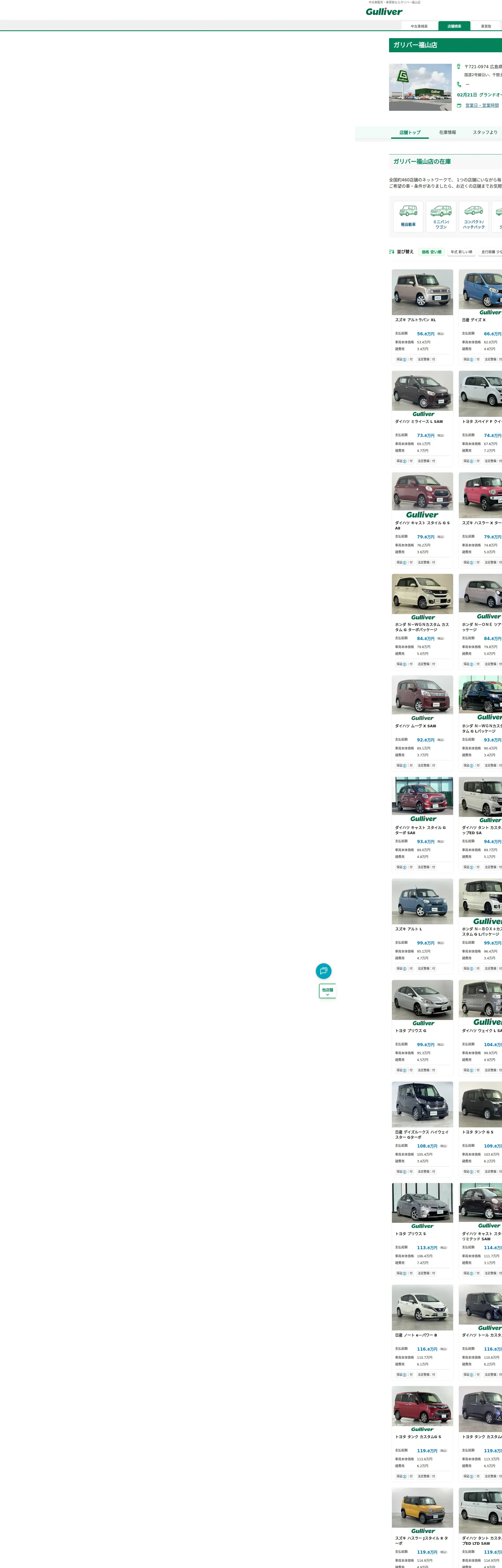Open 保証 info icon on トヨタ プリウス G card
The width and height of the screenshot is (502, 1568).
pyautogui.click(x=404, y=1070)
